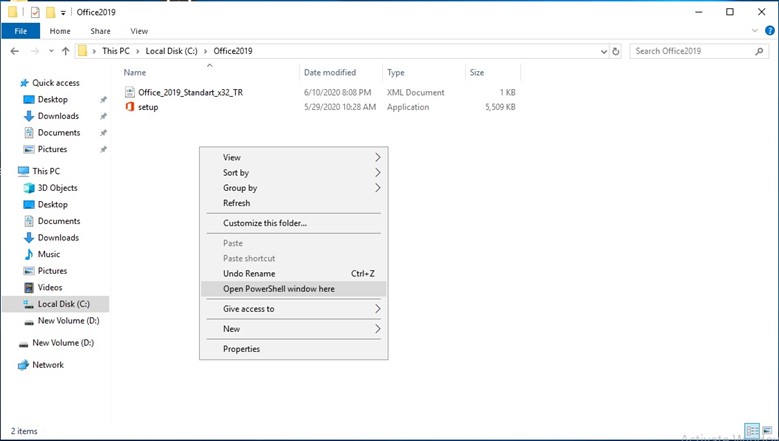Viewport: 779px width, 441px height.
Task: Open indented New Volume (D:) under This PC
Action: point(69,321)
